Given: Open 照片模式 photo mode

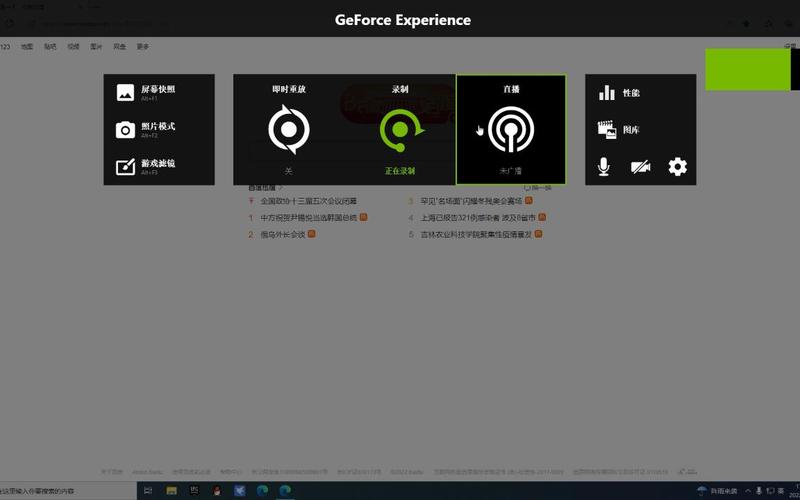Looking at the screenshot, I should [147, 130].
